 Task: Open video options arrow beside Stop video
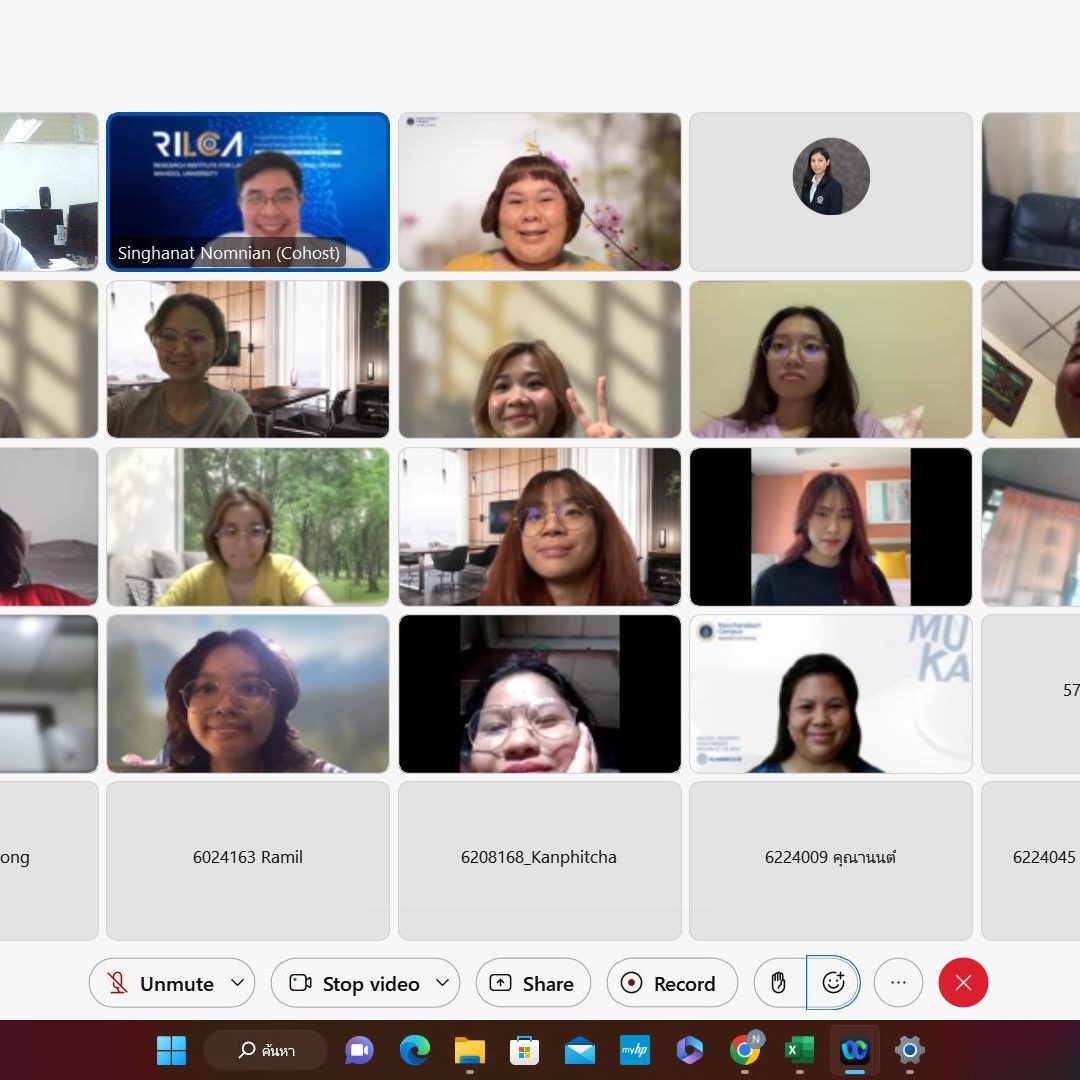click(x=442, y=983)
